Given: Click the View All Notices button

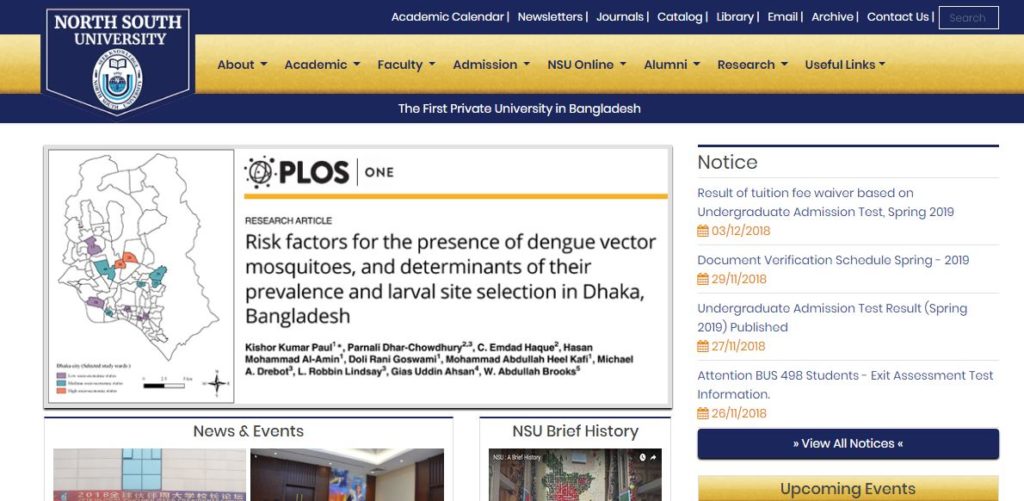Looking at the screenshot, I should 848,444.
